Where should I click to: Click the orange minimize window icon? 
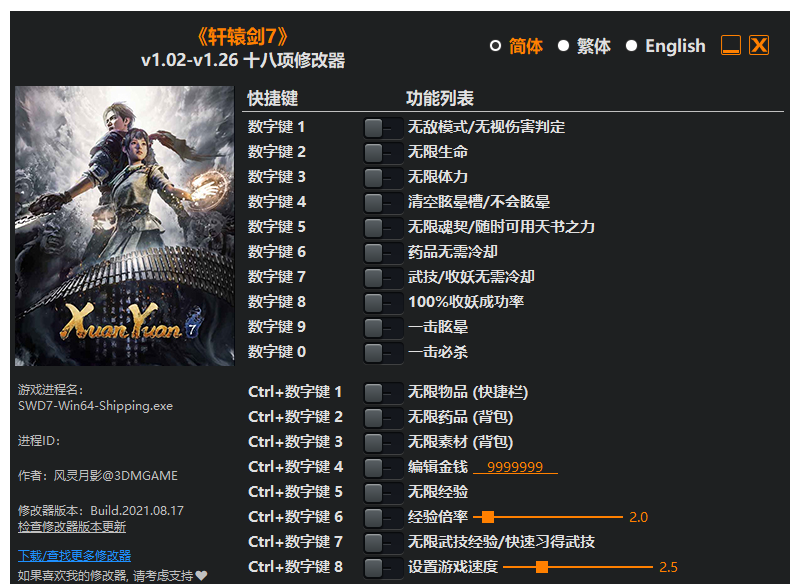731,45
